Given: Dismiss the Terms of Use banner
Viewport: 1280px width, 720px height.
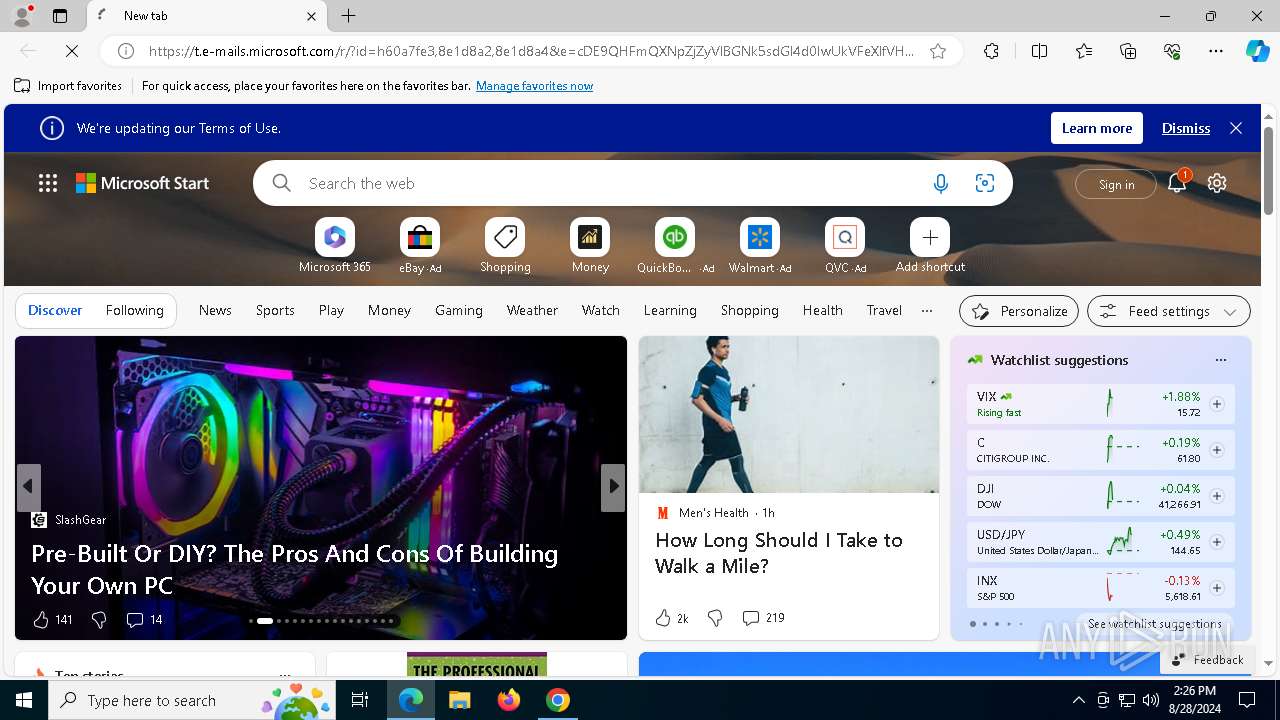Looking at the screenshot, I should pos(1186,128).
